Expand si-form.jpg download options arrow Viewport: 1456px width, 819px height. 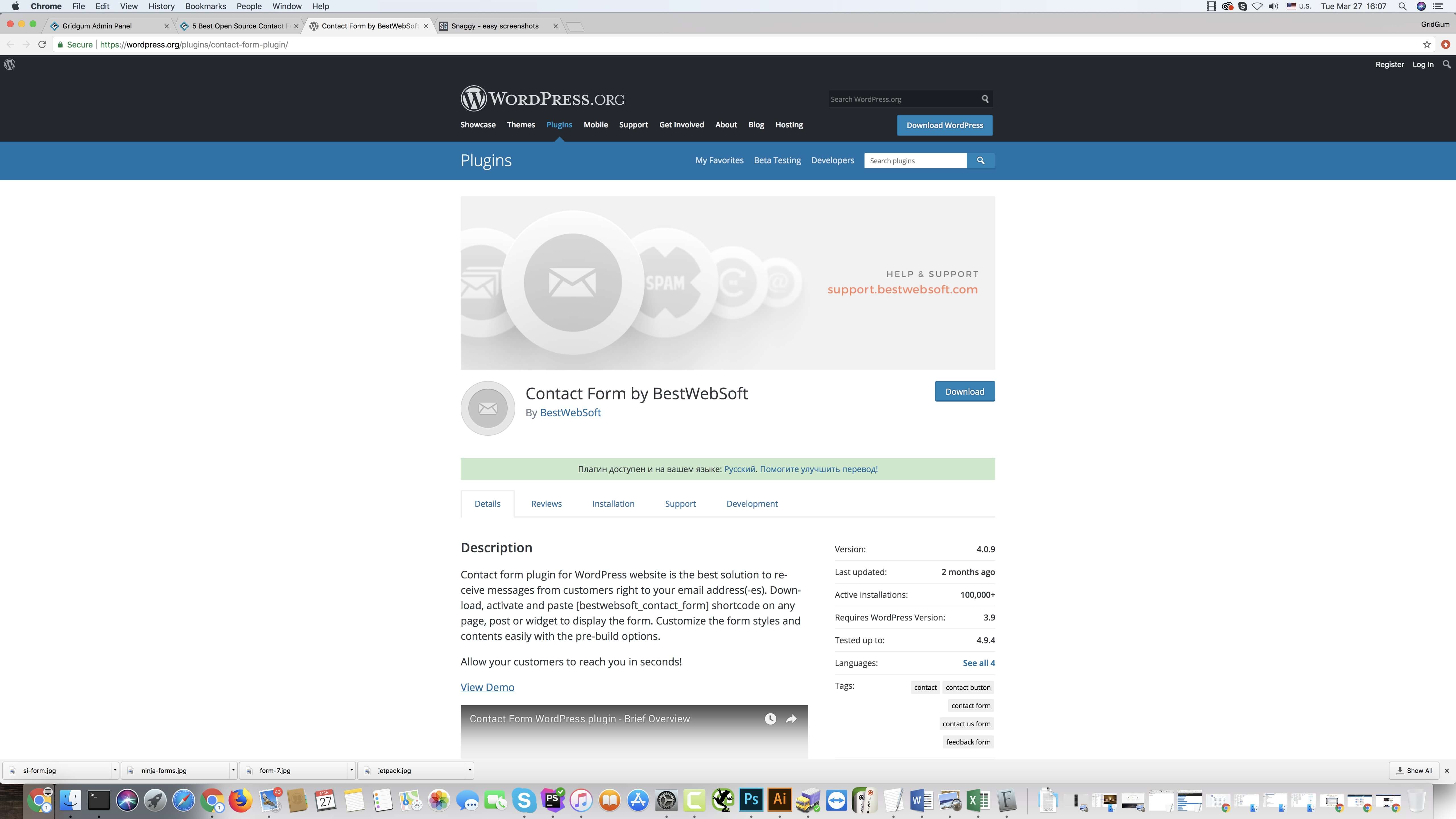point(115,770)
